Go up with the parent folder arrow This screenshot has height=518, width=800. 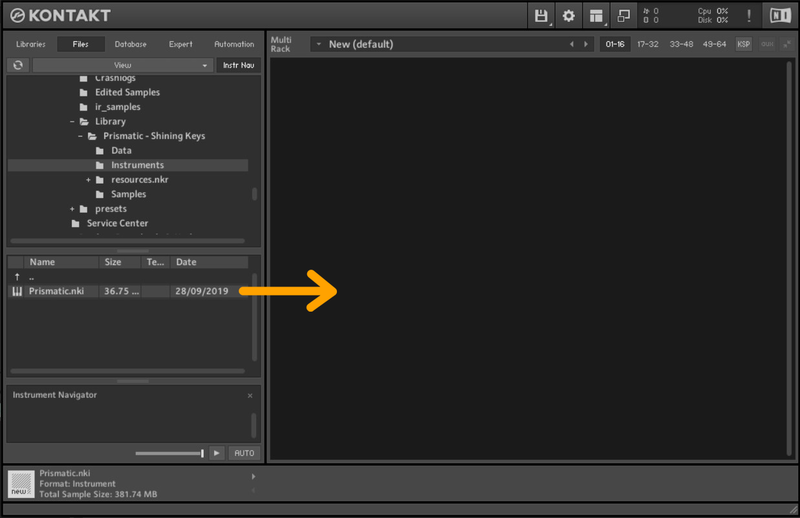click(x=17, y=277)
